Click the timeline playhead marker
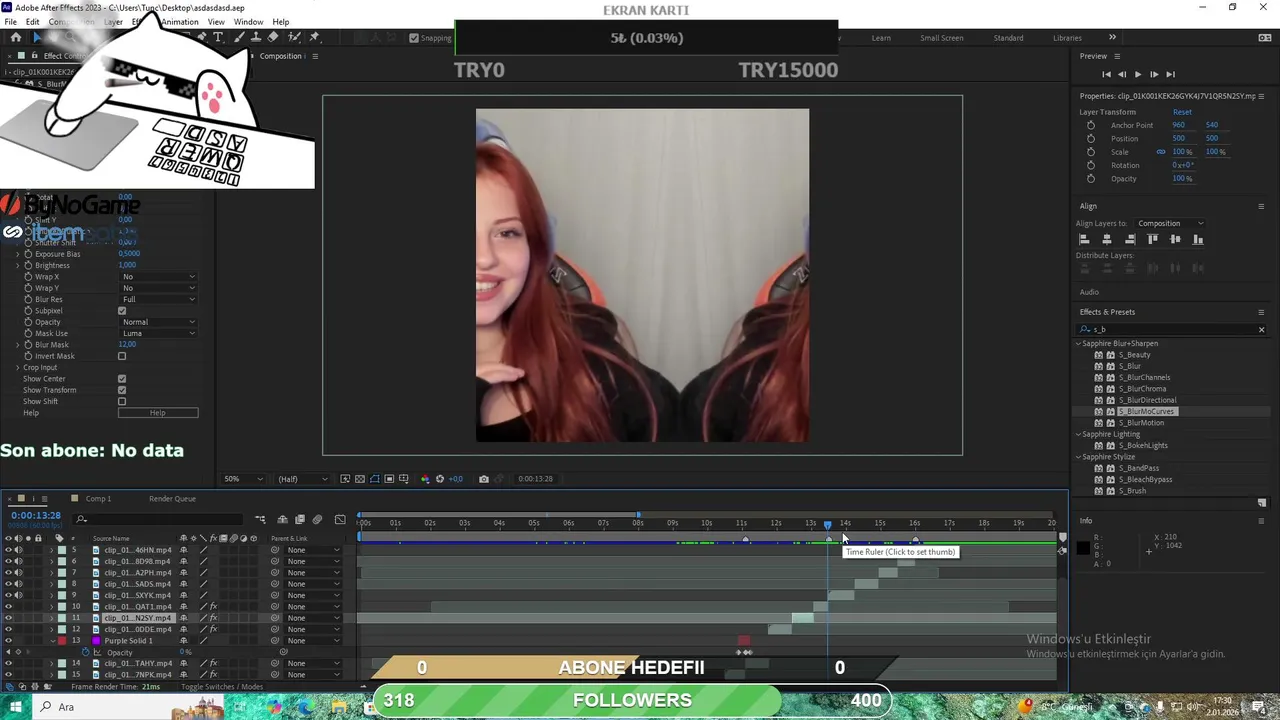The height and width of the screenshot is (720, 1280). click(x=827, y=524)
